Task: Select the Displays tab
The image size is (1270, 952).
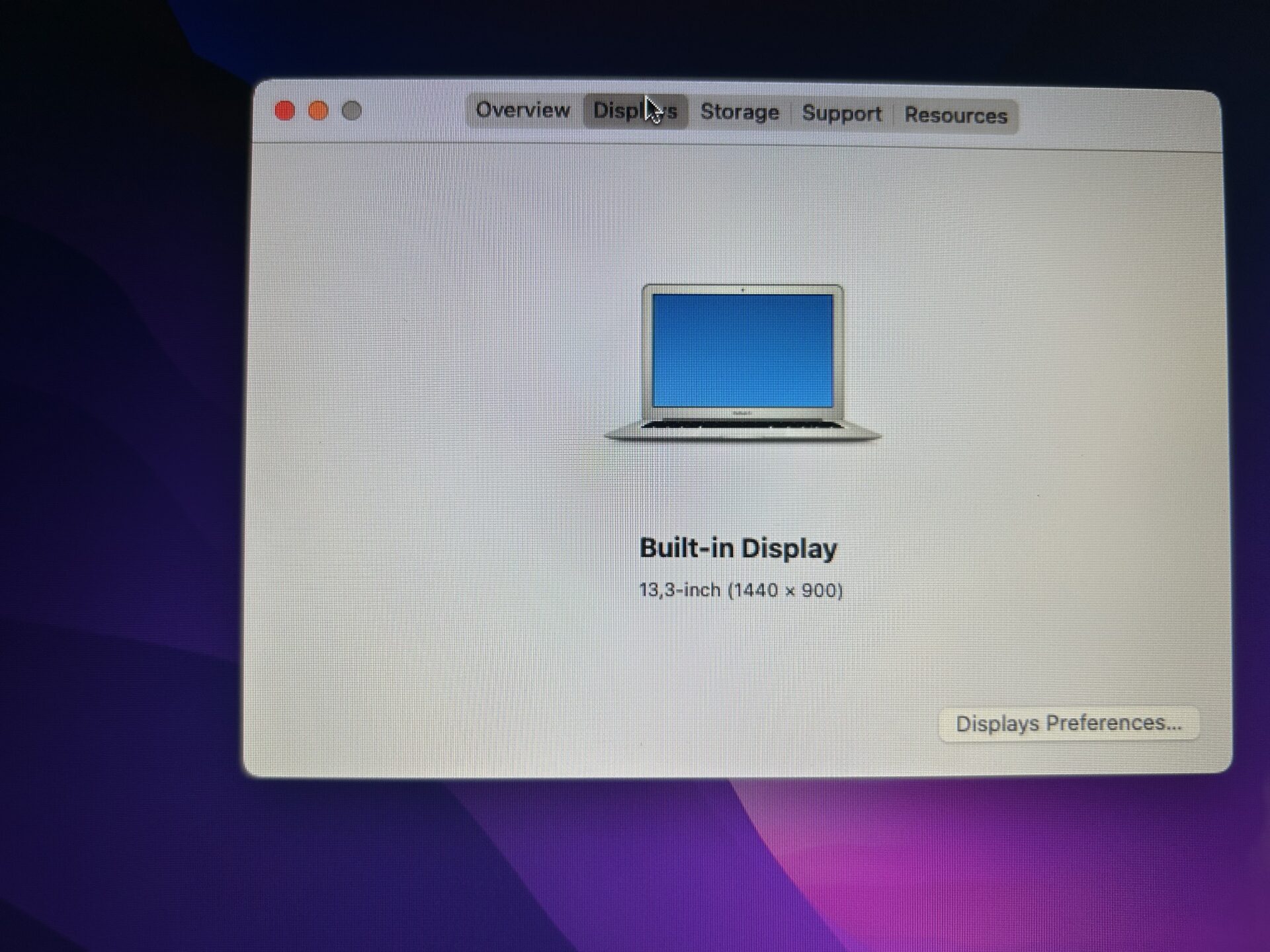Action: [x=635, y=111]
